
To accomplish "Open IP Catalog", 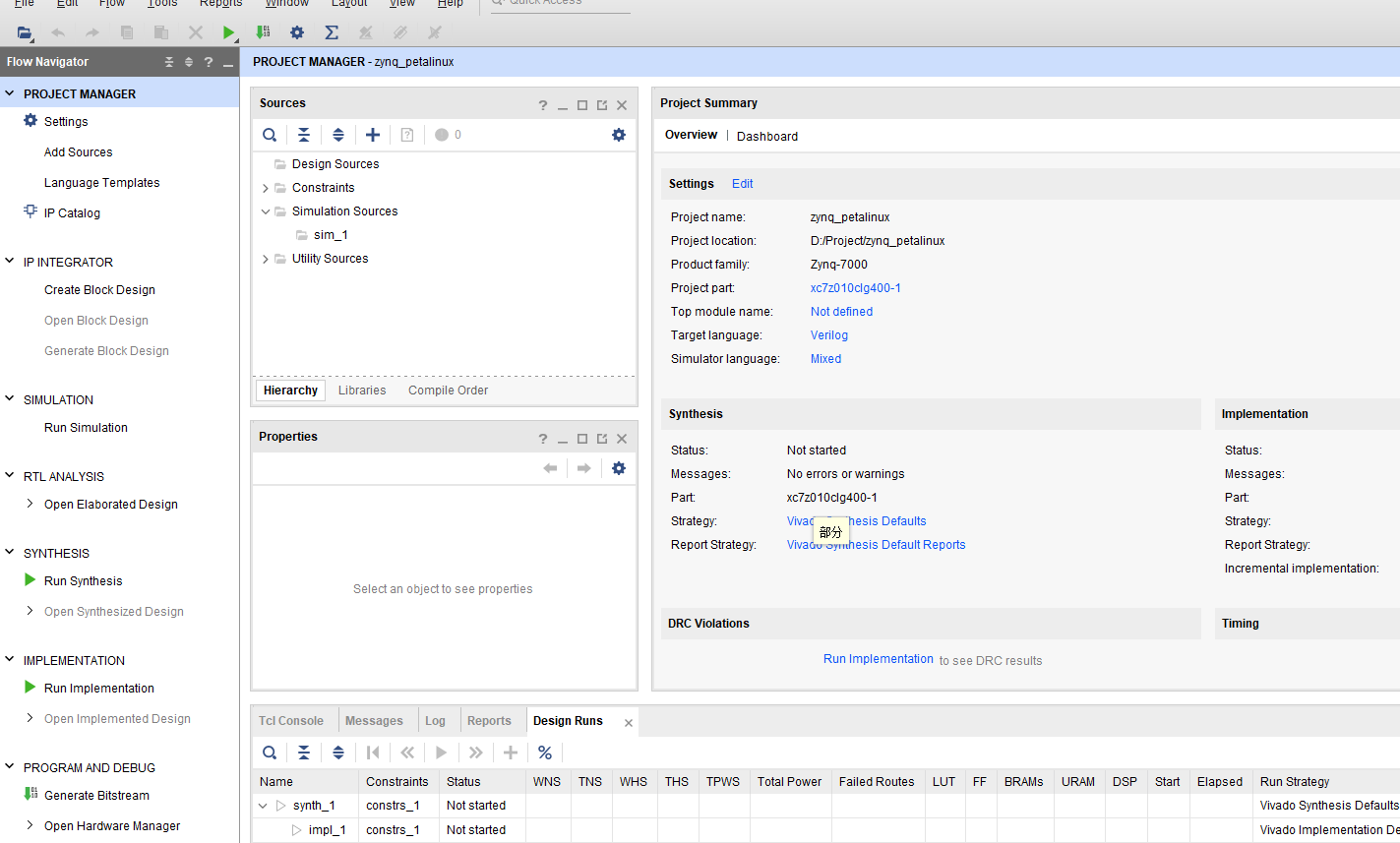I will point(72,213).
